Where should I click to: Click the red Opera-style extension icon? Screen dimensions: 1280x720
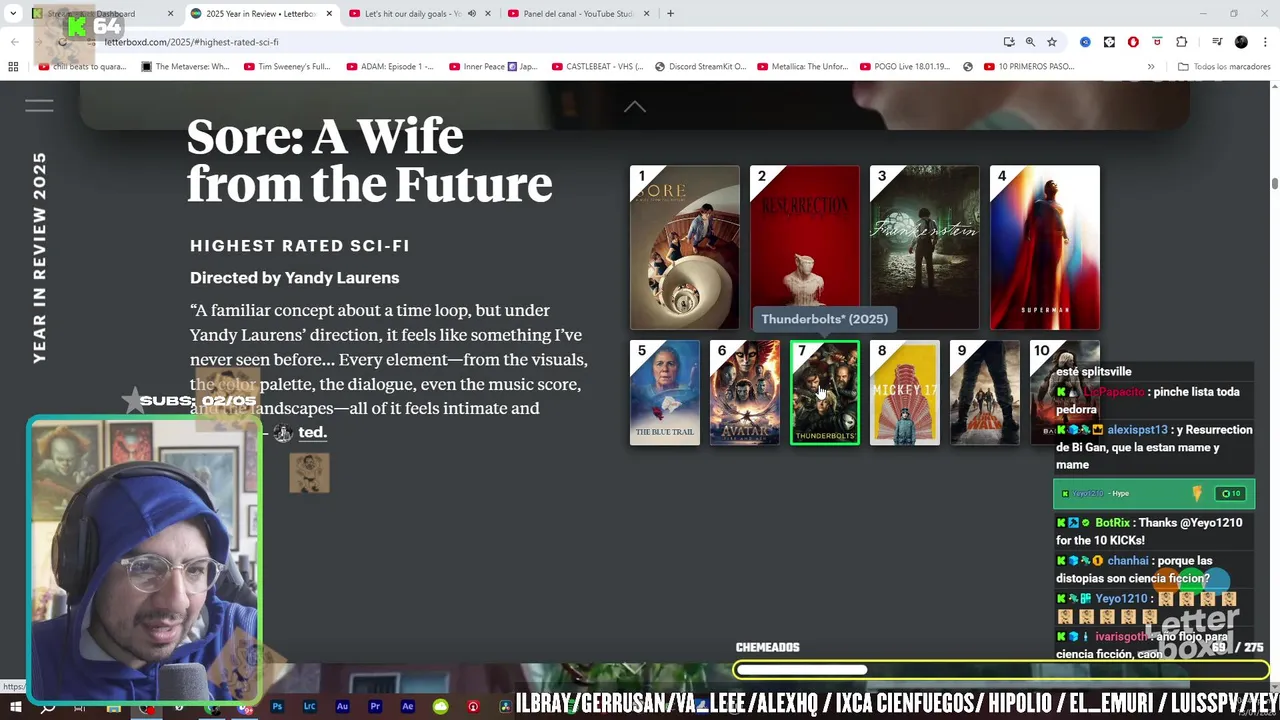coord(1133,42)
